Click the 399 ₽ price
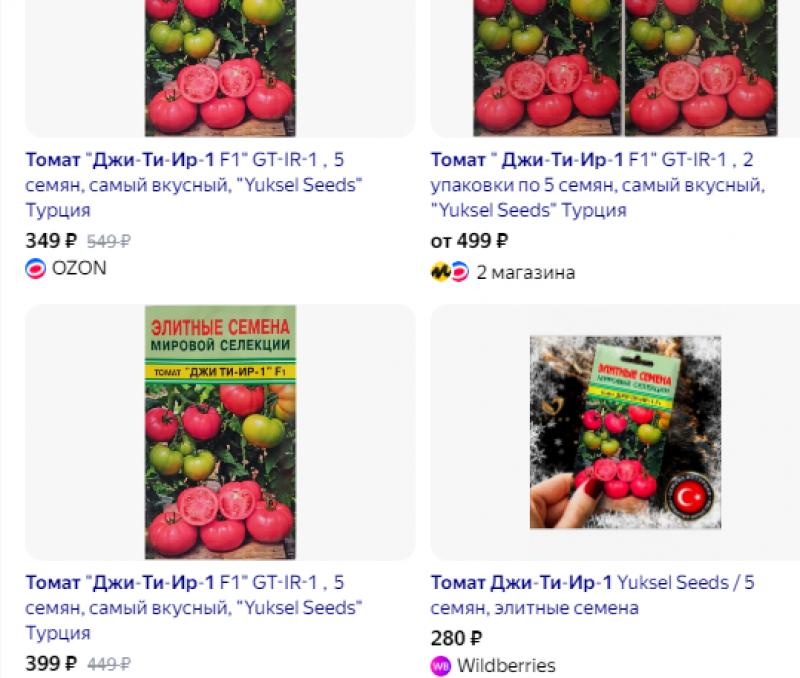This screenshot has width=800, height=678. click(51, 664)
